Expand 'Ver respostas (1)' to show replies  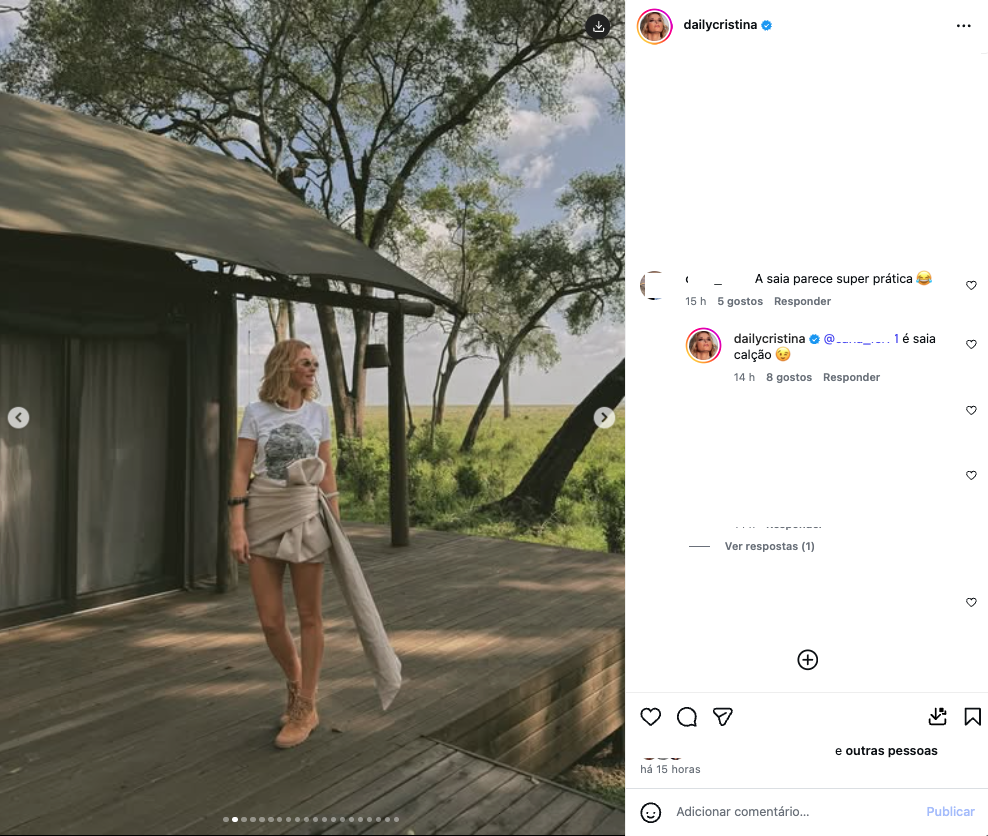pos(768,546)
